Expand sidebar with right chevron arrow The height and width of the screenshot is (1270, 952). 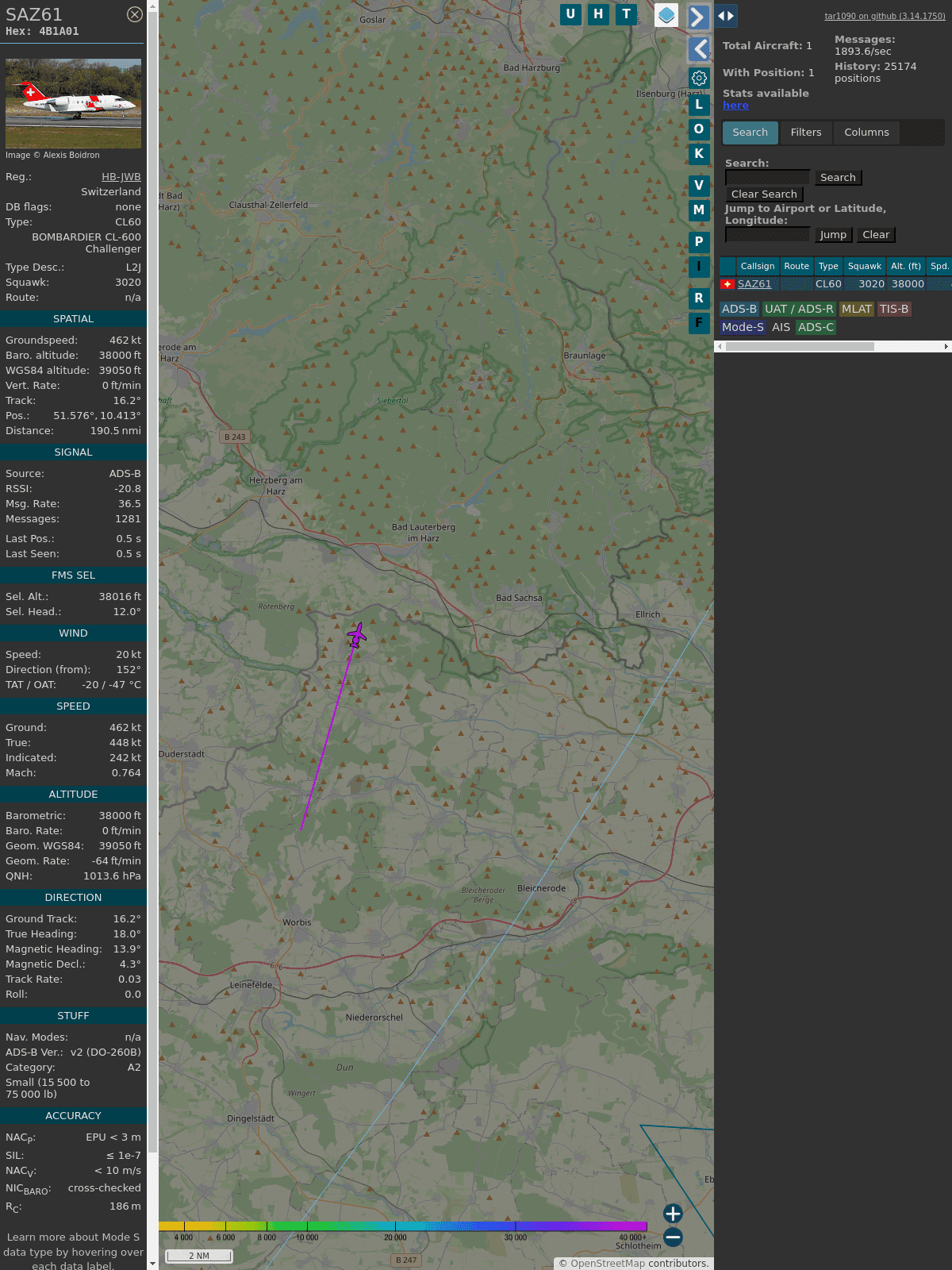coord(697,17)
